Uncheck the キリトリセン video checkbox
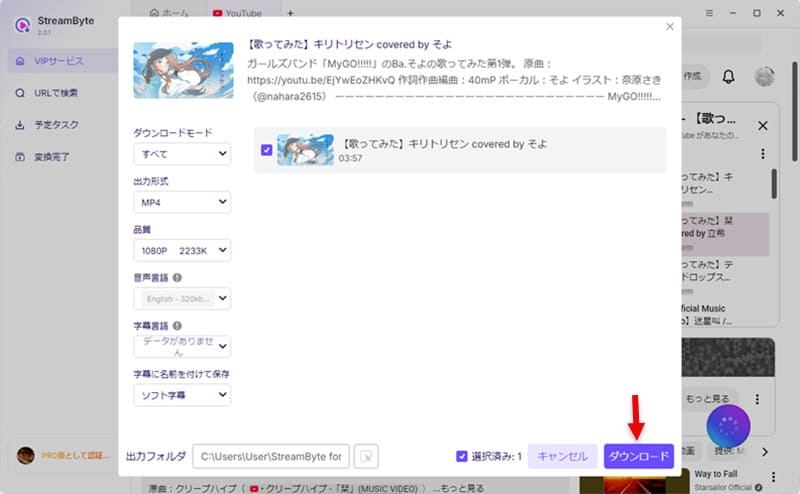The height and width of the screenshot is (494, 800). point(266,150)
